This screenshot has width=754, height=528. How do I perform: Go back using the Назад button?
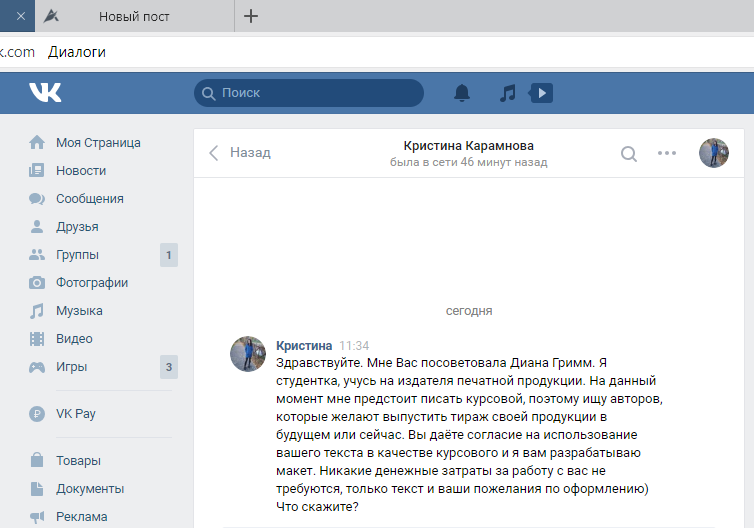240,153
